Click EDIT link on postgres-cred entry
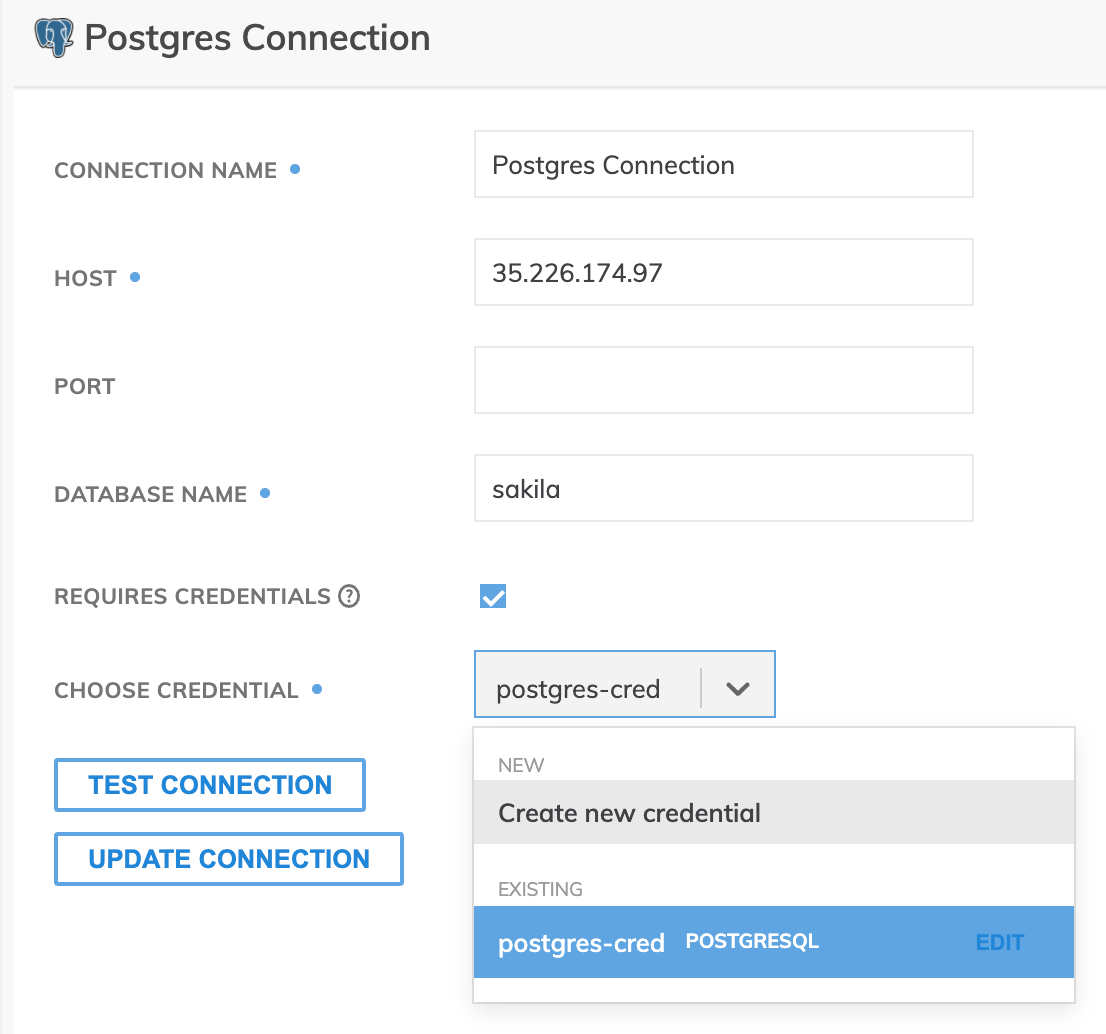 999,942
